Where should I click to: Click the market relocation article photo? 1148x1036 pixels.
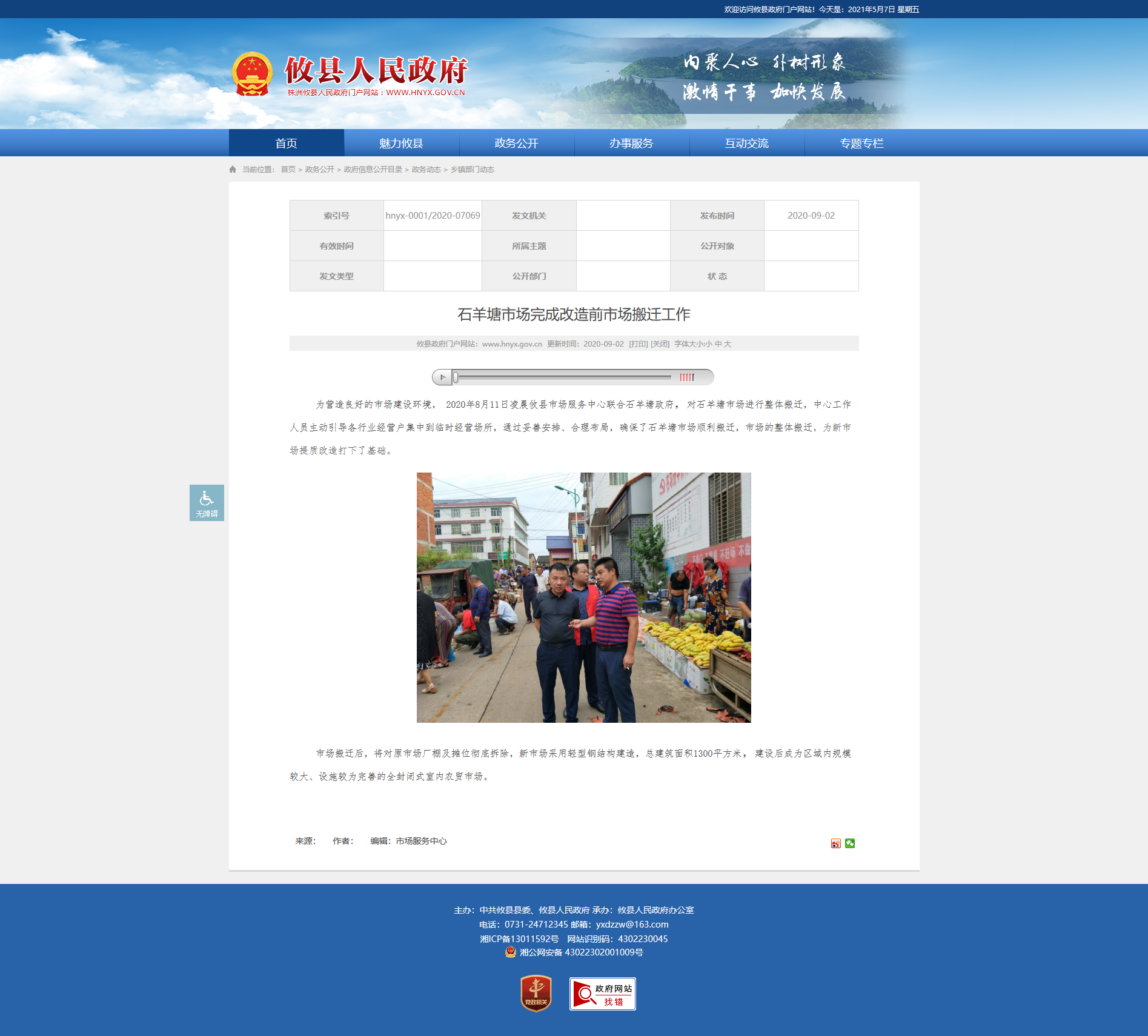(x=584, y=597)
